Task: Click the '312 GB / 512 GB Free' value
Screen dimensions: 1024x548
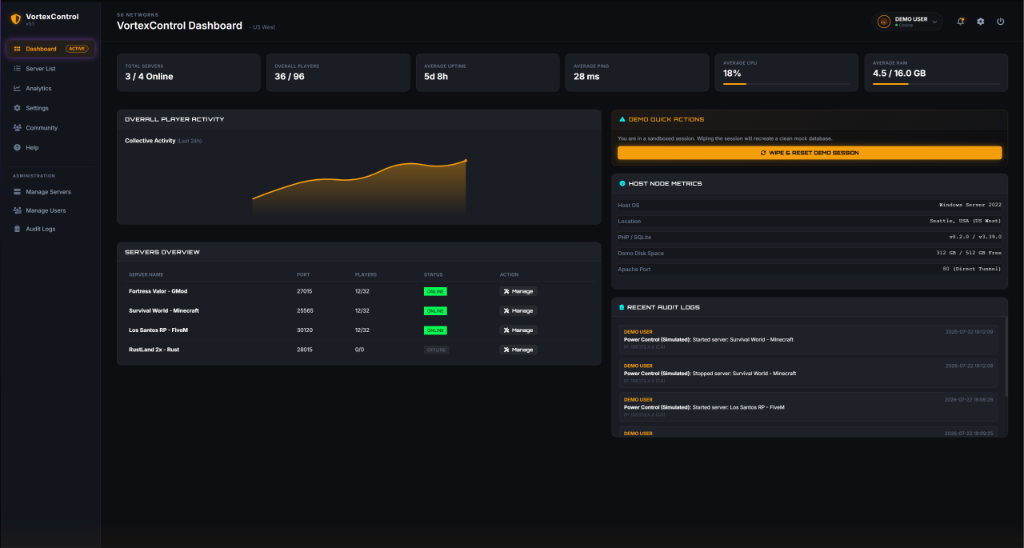Action: click(x=968, y=253)
